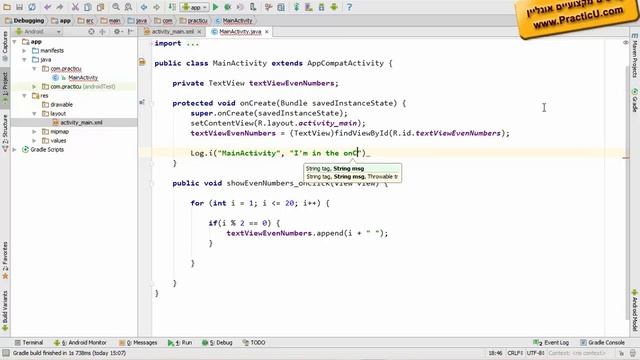Screen dimensions: 640x360
Task: Click the Synchronize toolbar icon
Action: point(32,7)
